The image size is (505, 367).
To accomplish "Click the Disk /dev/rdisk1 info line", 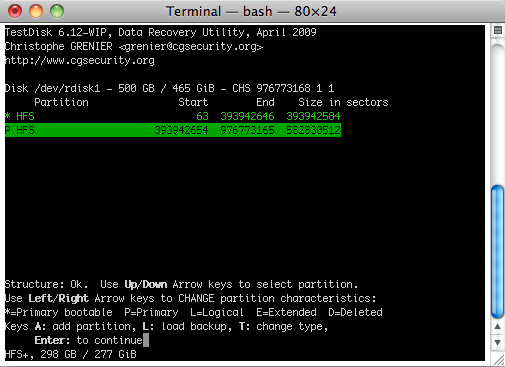I will point(169,88).
